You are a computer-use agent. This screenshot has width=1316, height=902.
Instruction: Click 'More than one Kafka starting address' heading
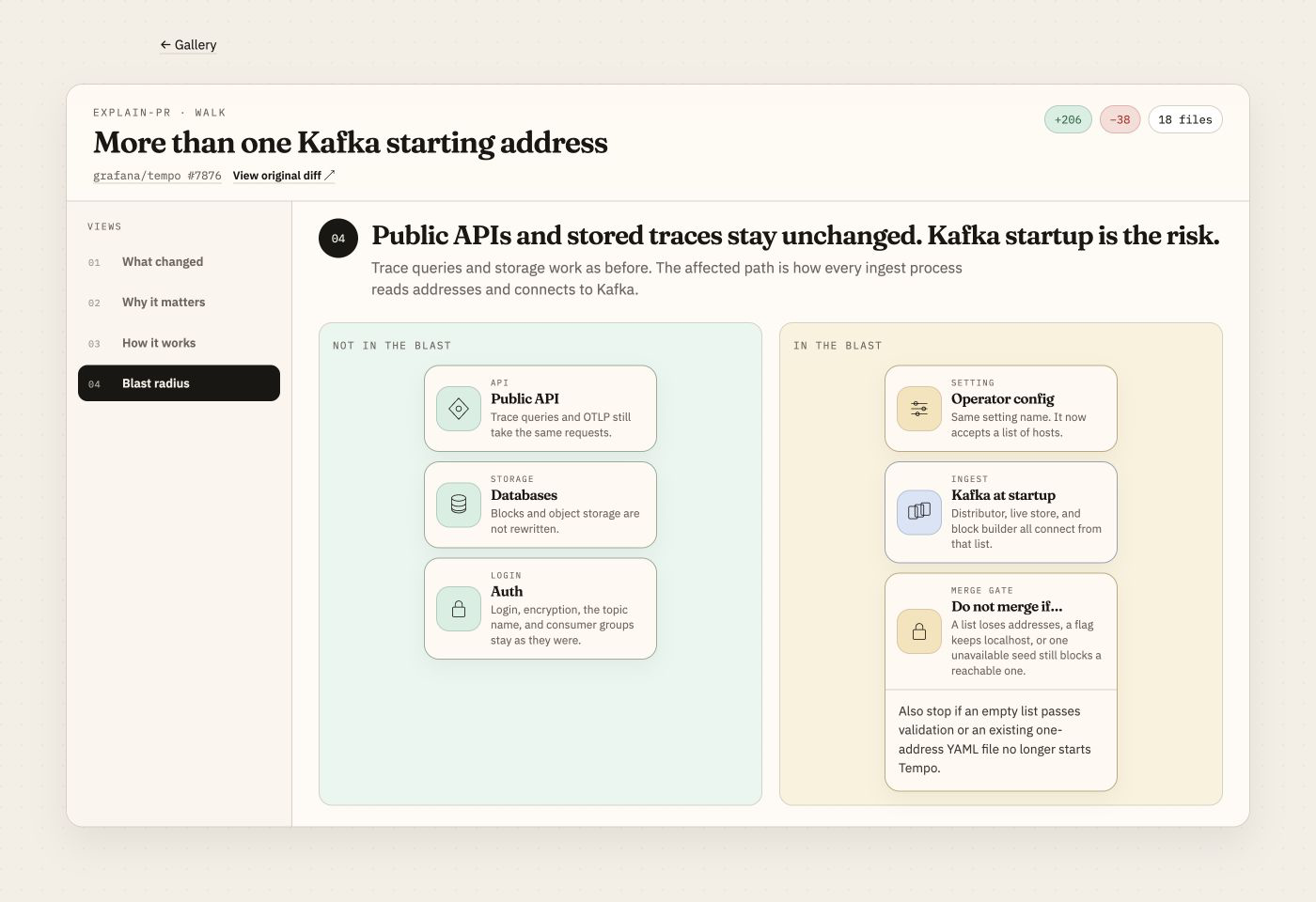[x=351, y=143]
